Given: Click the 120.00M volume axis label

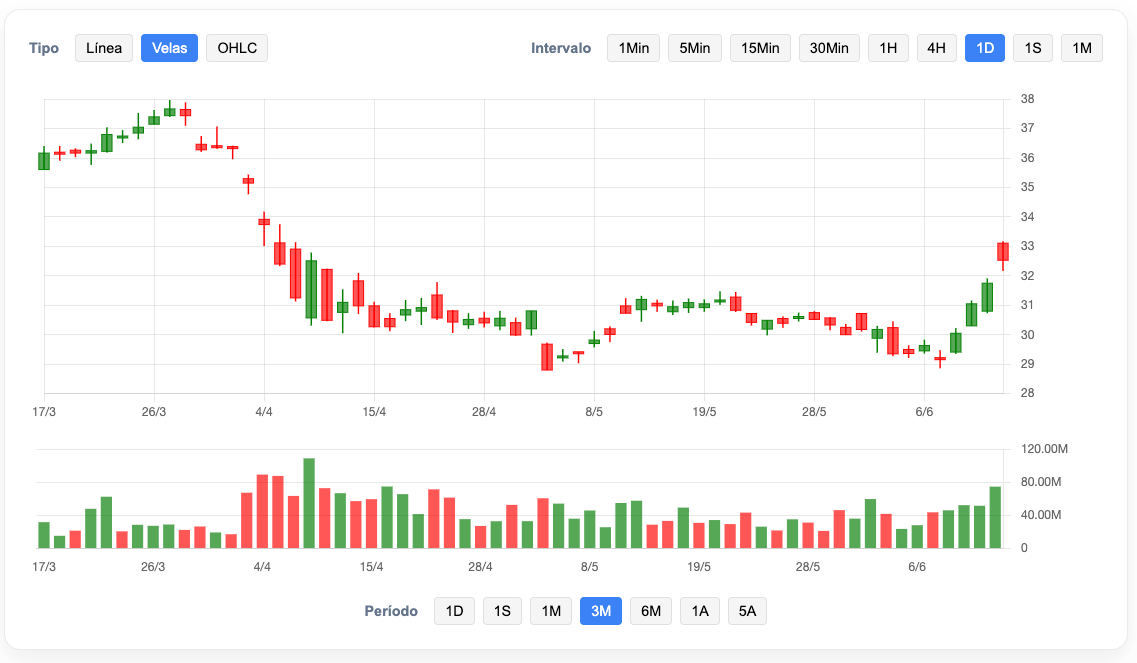Looking at the screenshot, I should coord(1044,449).
